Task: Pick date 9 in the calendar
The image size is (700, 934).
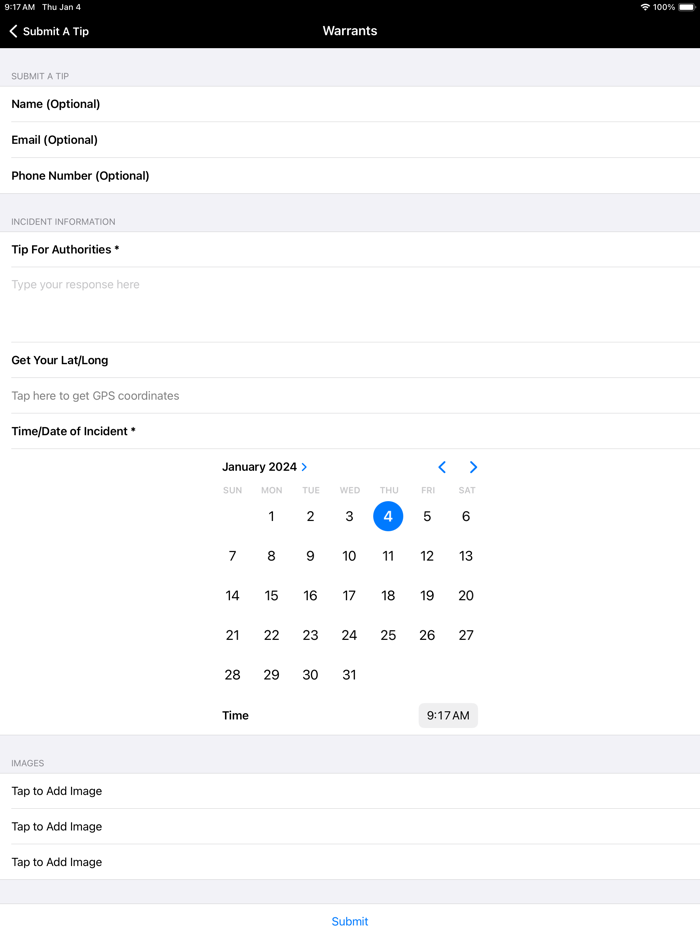Action: (310, 556)
